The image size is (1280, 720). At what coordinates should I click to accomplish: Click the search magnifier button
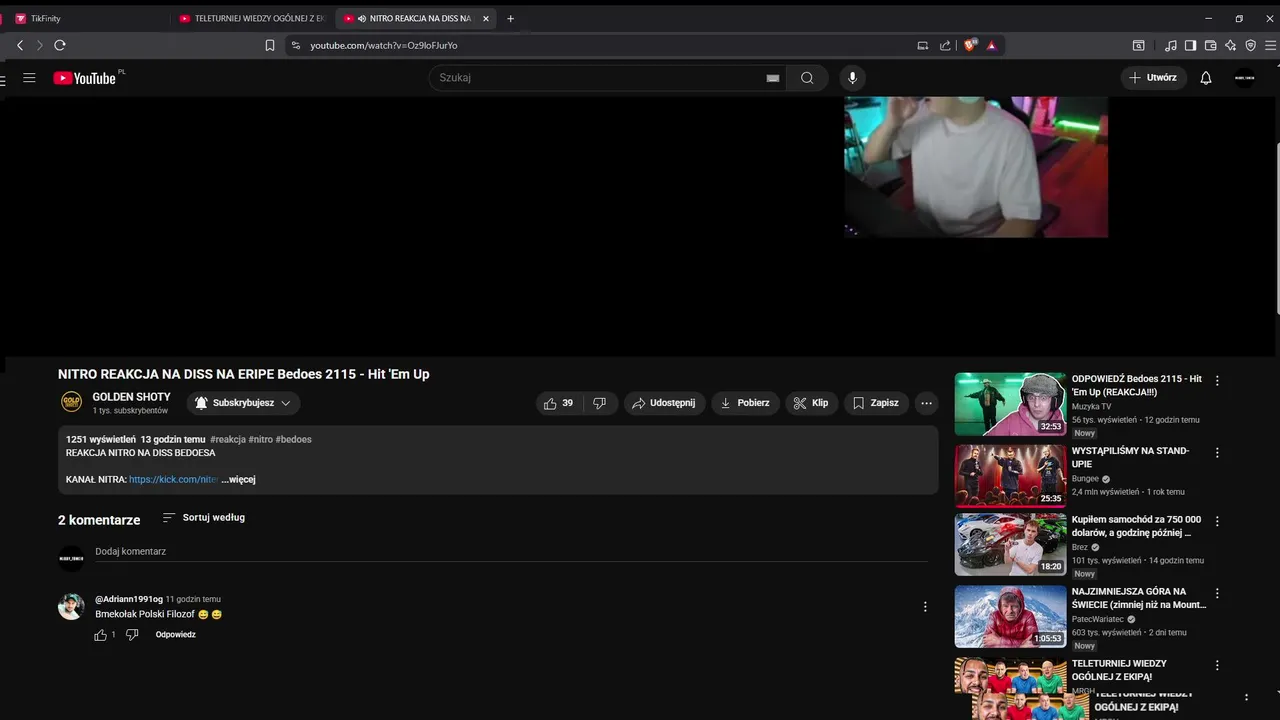tap(807, 78)
